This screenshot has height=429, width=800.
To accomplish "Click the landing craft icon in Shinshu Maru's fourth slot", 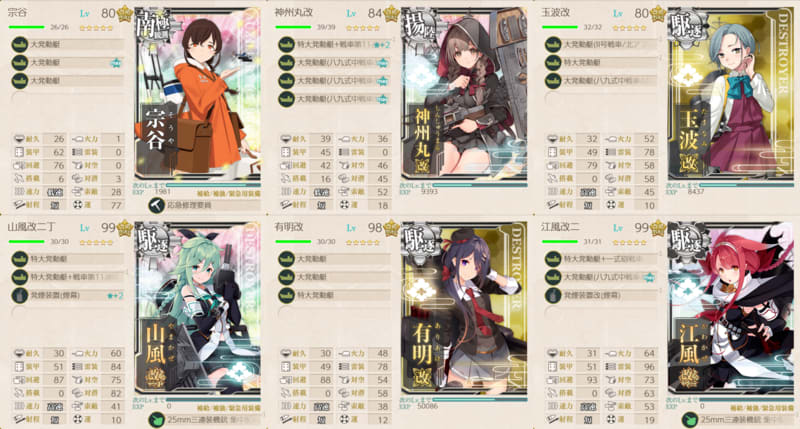I will pos(287,98).
